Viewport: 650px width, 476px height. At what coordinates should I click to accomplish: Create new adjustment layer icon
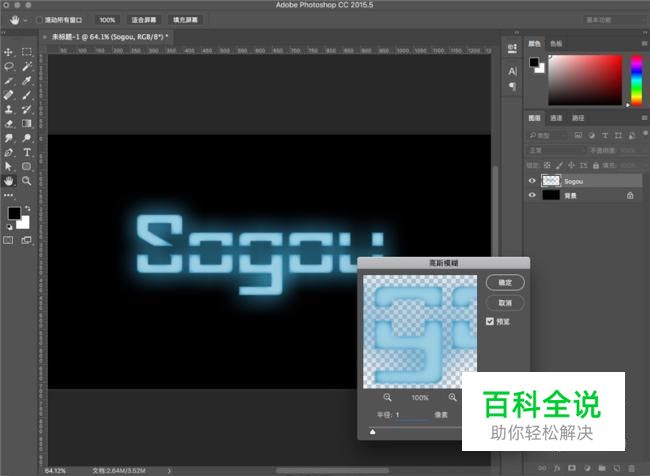pyautogui.click(x=587, y=468)
